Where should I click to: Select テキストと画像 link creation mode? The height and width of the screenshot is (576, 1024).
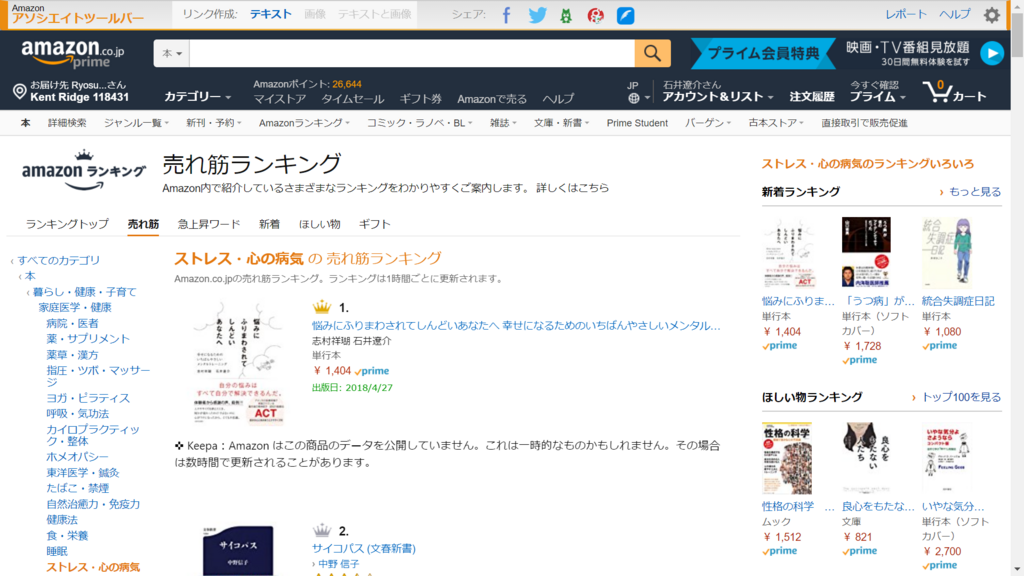click(374, 14)
